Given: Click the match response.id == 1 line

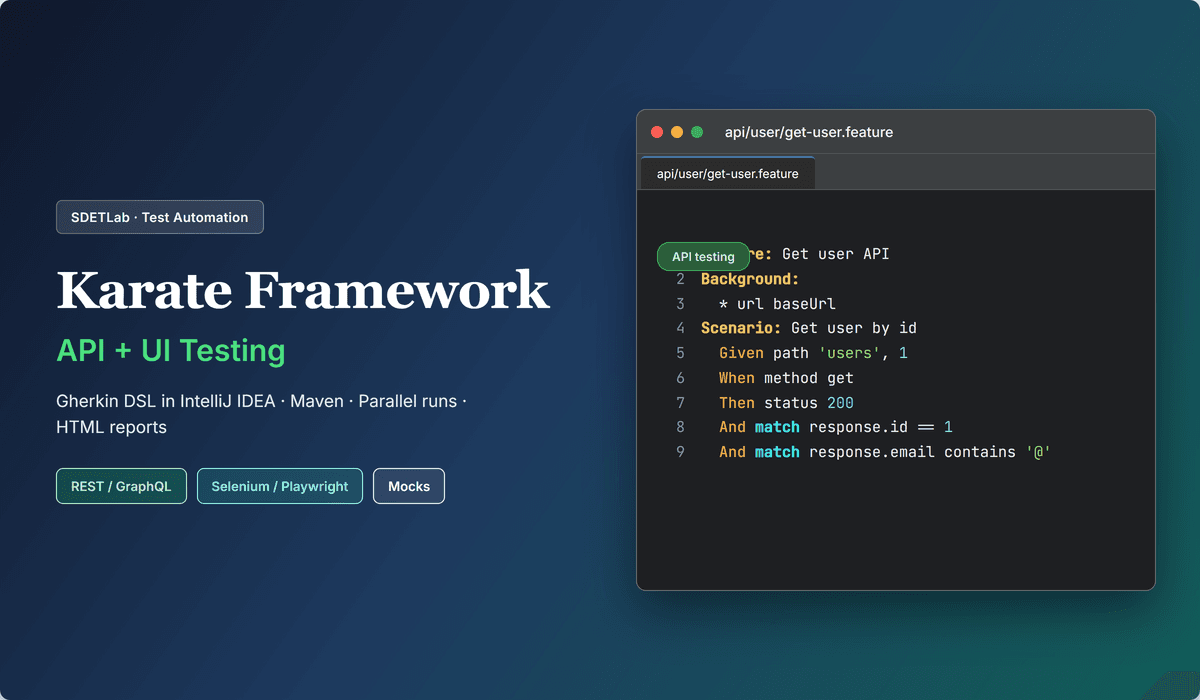Looking at the screenshot, I should coord(836,427).
